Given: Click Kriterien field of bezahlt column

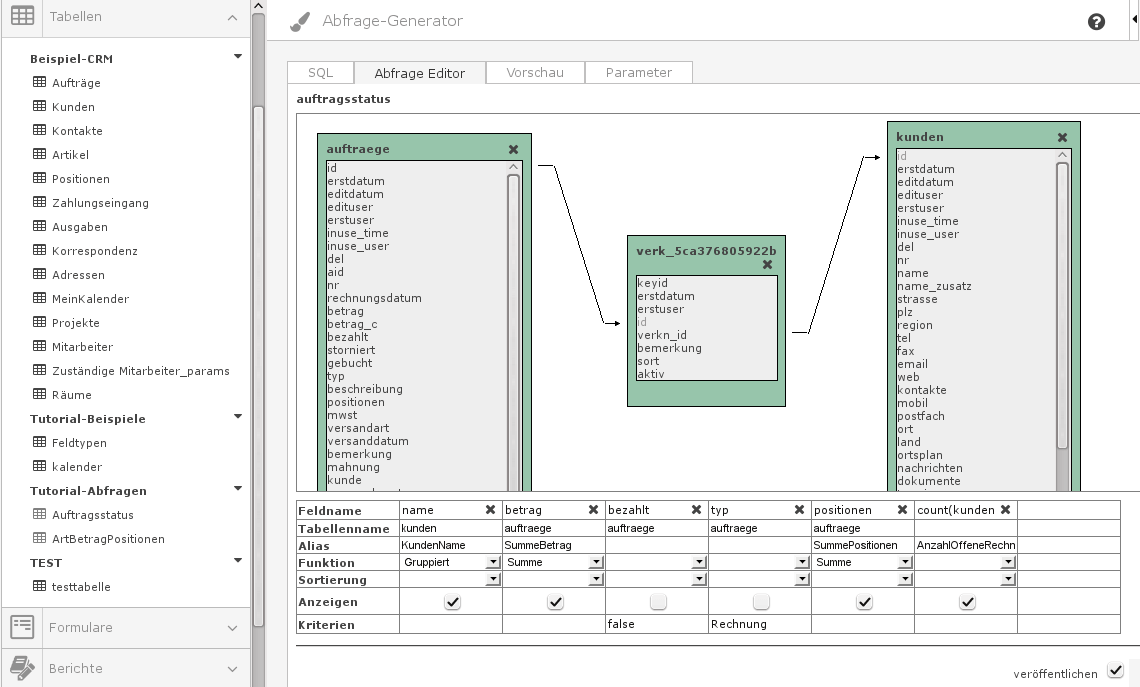Looking at the screenshot, I should (656, 624).
